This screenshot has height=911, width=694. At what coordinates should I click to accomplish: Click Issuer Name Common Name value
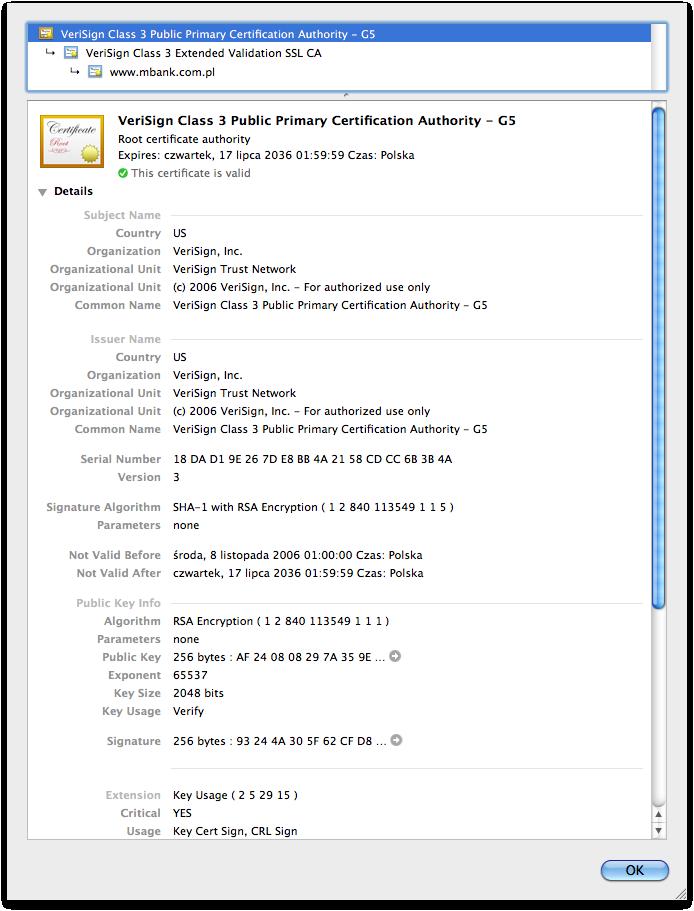[x=330, y=429]
